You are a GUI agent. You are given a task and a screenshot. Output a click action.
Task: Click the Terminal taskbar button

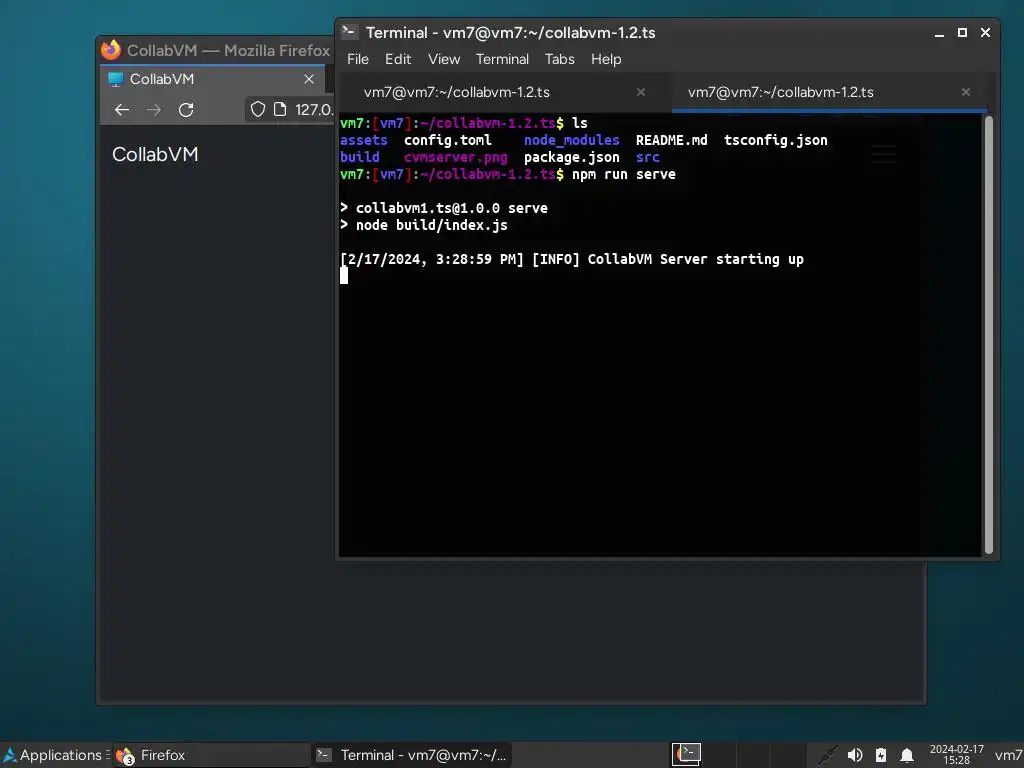click(x=411, y=755)
